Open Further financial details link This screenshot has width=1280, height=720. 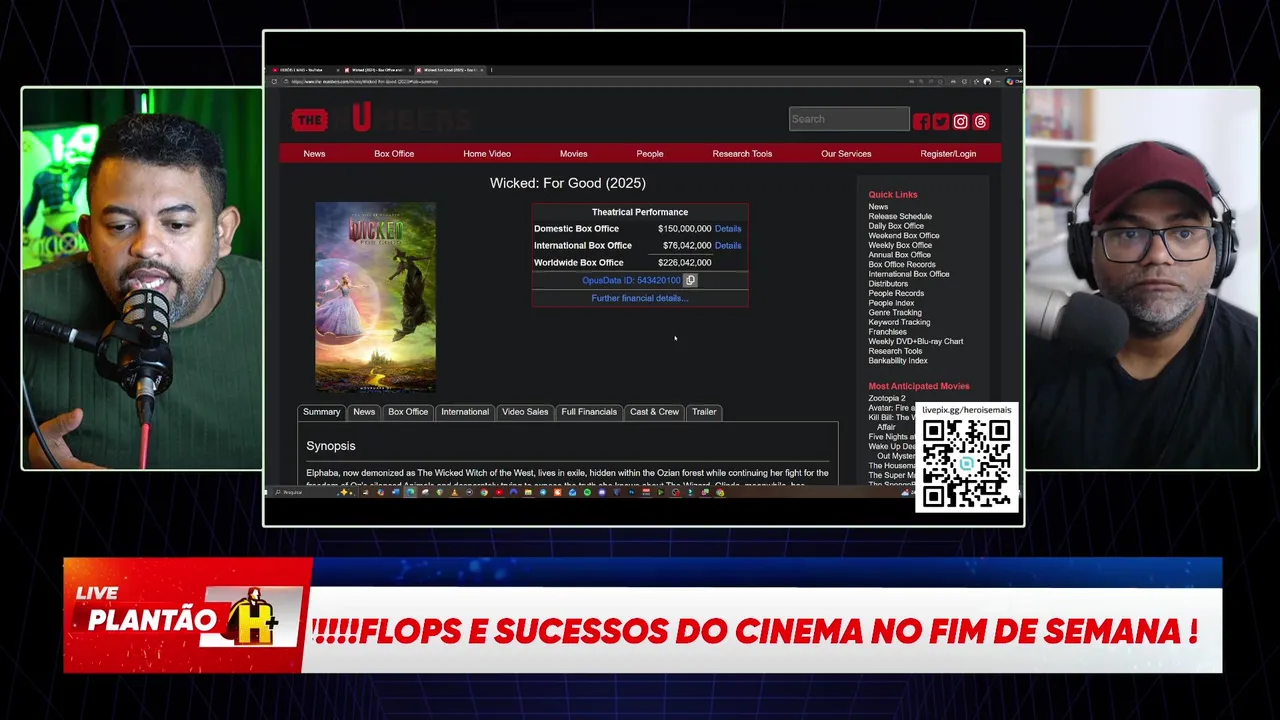tap(640, 298)
